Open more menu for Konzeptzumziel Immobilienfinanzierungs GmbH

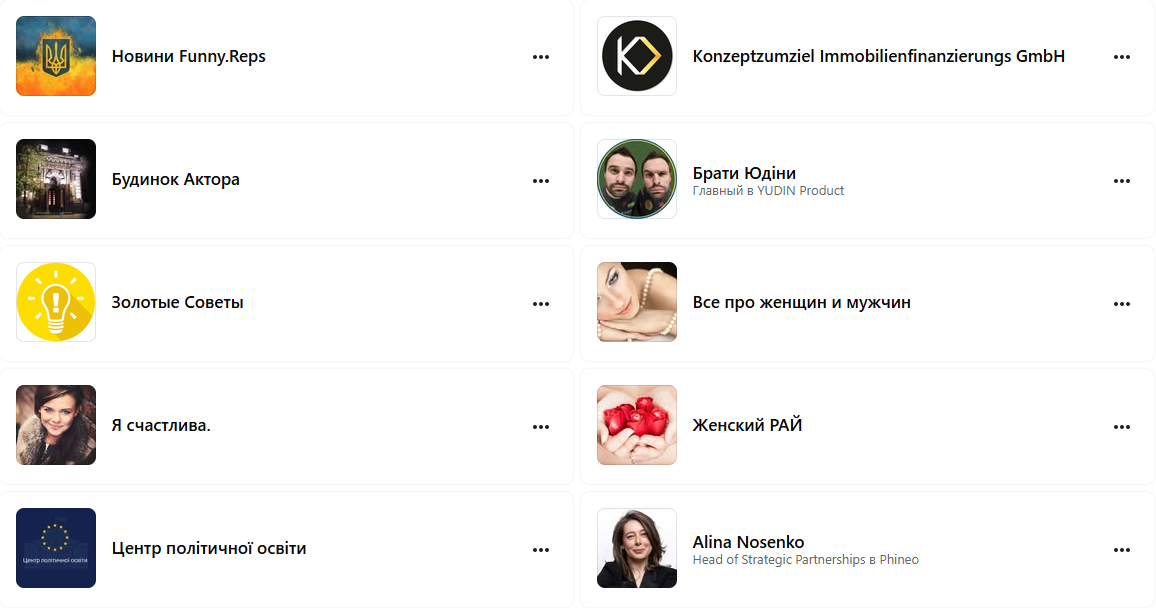tap(1122, 57)
